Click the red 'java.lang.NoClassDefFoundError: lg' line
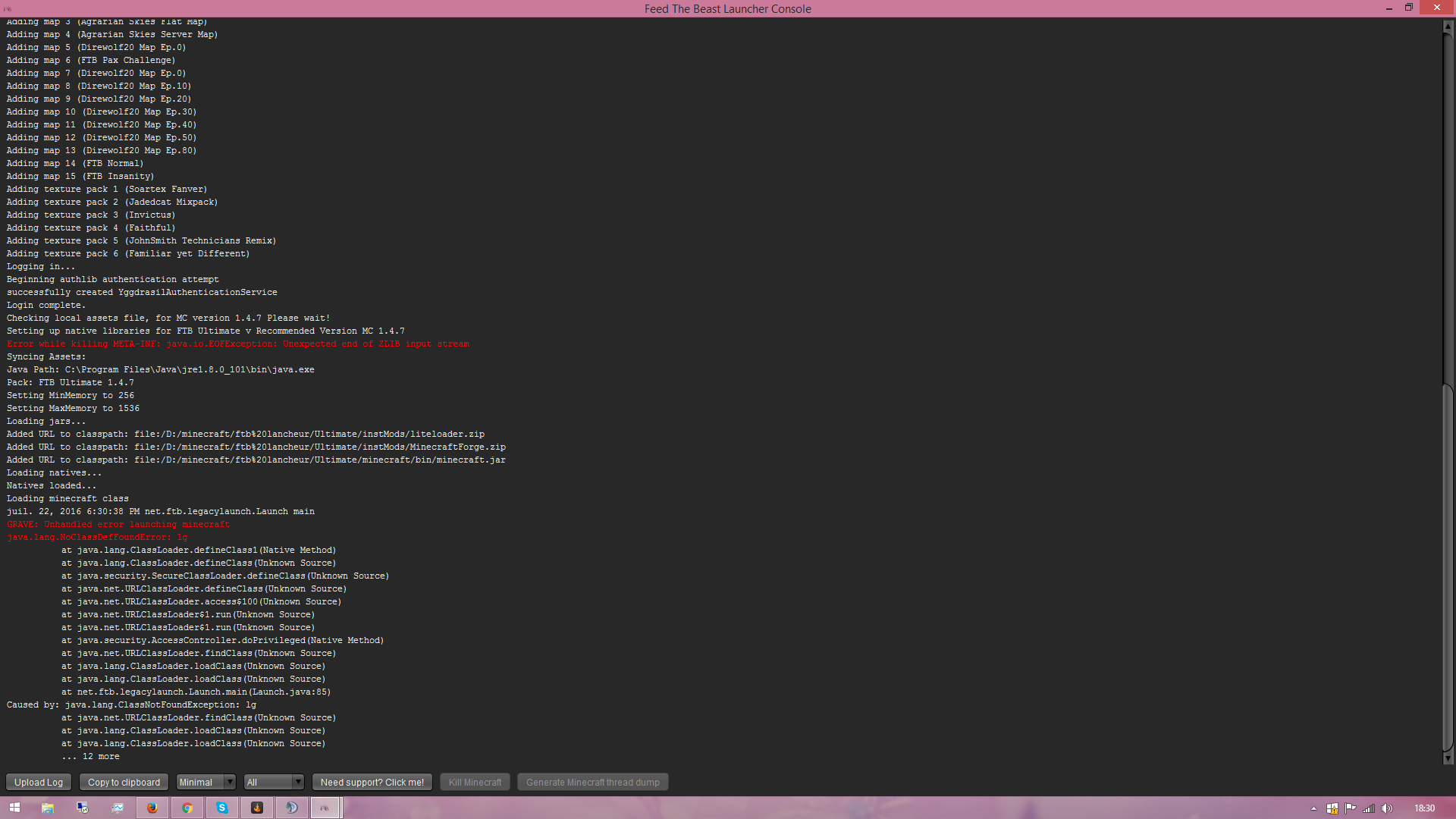The image size is (1456, 819). coord(97,538)
